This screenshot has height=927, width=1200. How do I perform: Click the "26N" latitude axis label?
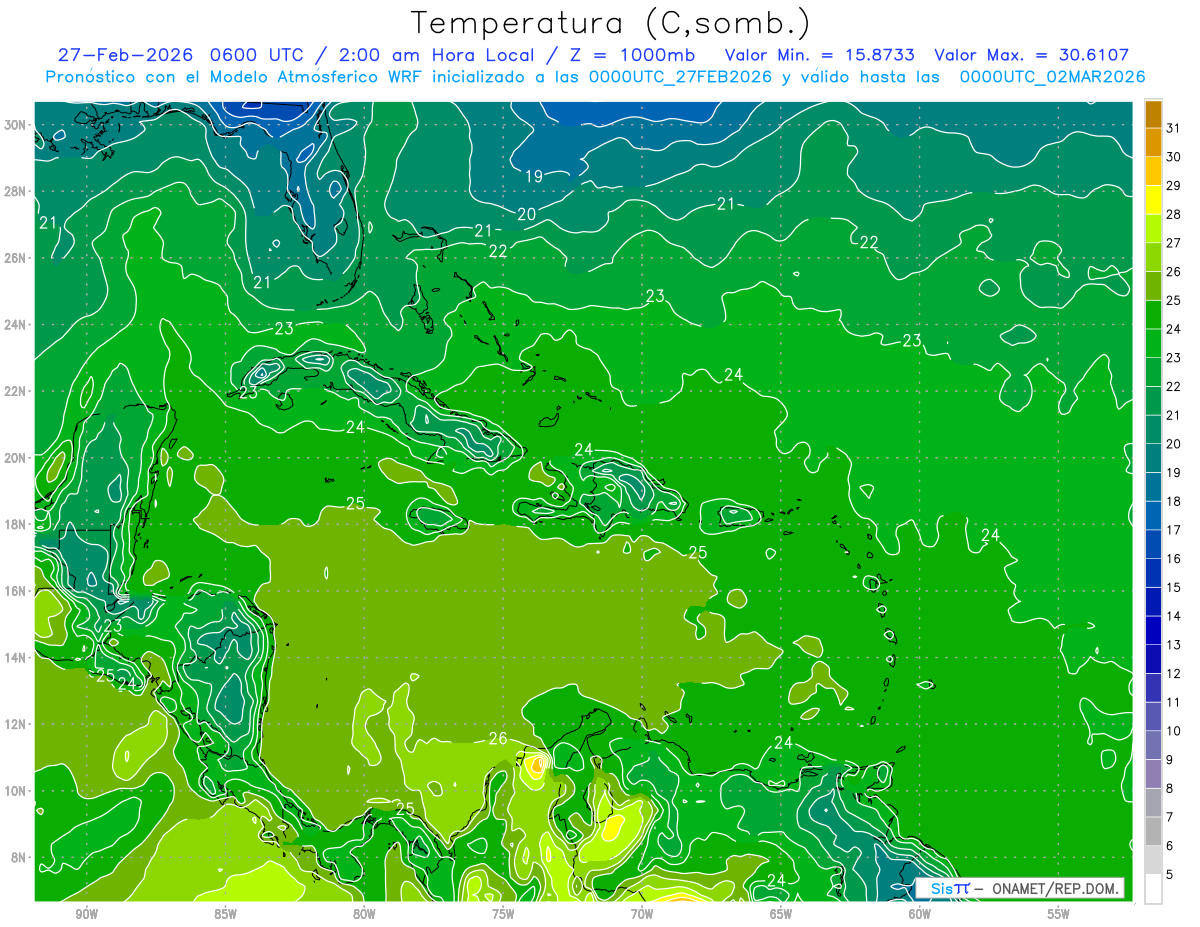16,258
